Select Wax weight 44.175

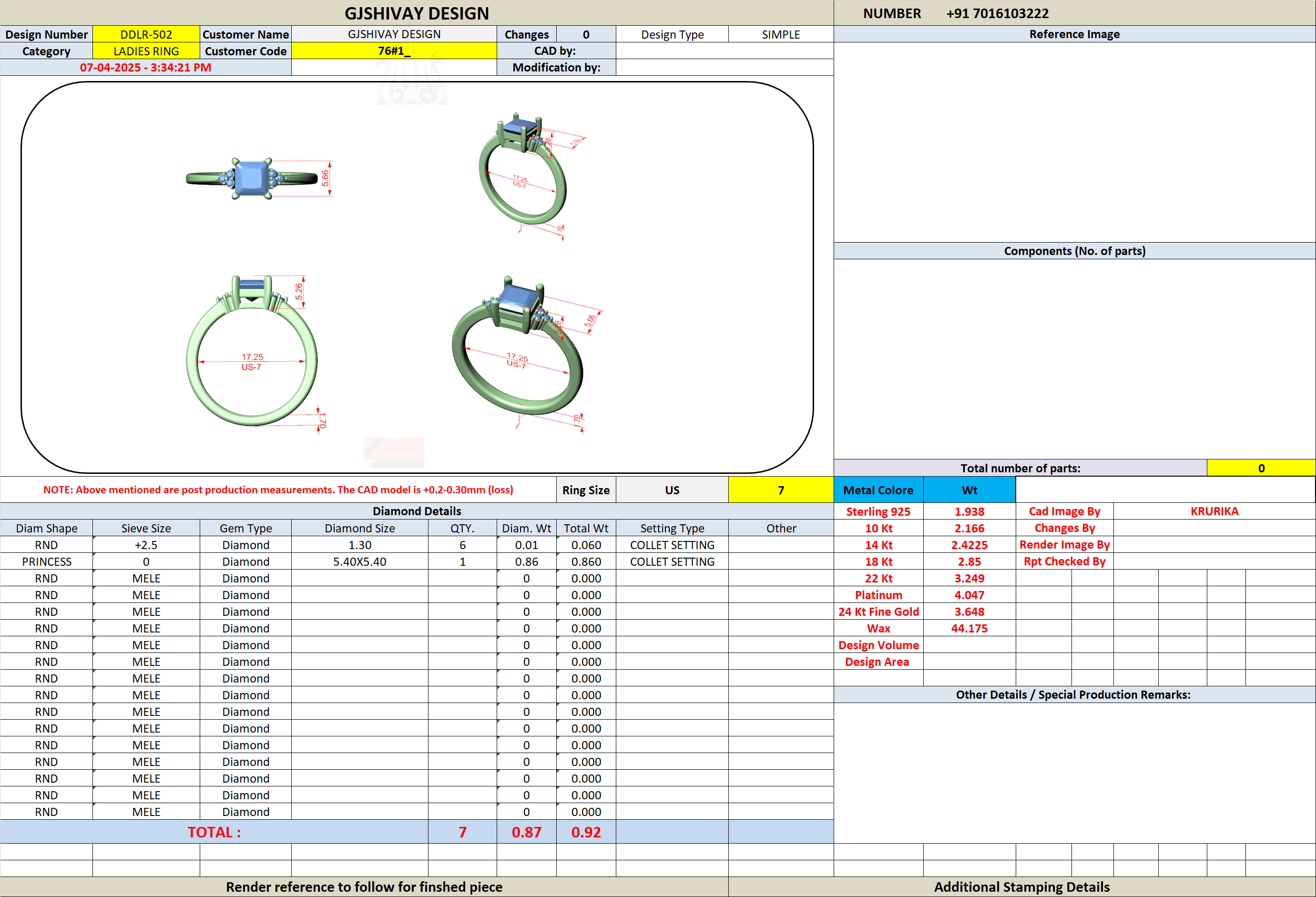pos(969,629)
